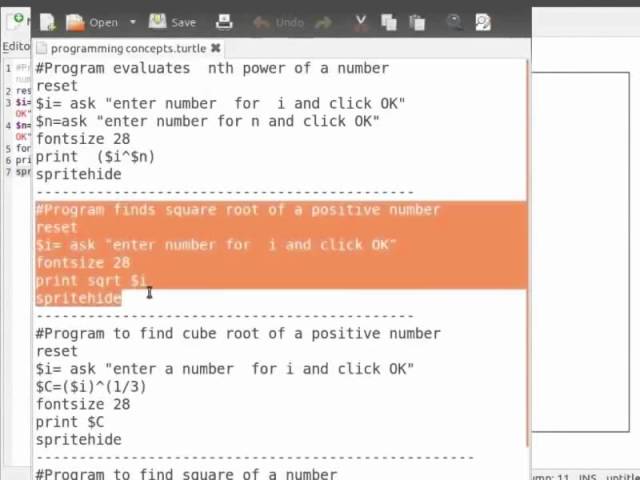The image size is (640, 480).
Task: Click the comment '#Program evaluates nth power of a number'
Action: pos(212,68)
